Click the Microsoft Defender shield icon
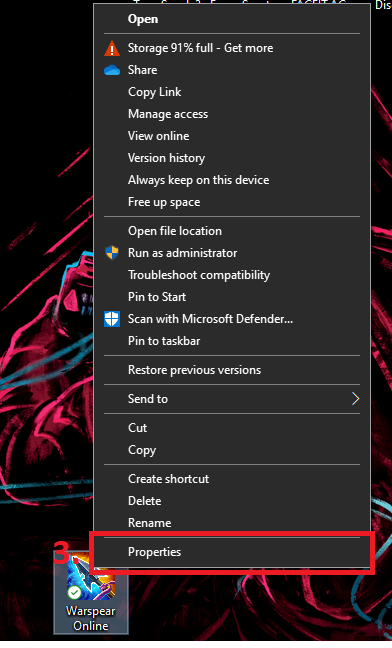The width and height of the screenshot is (392, 648). (x=112, y=319)
